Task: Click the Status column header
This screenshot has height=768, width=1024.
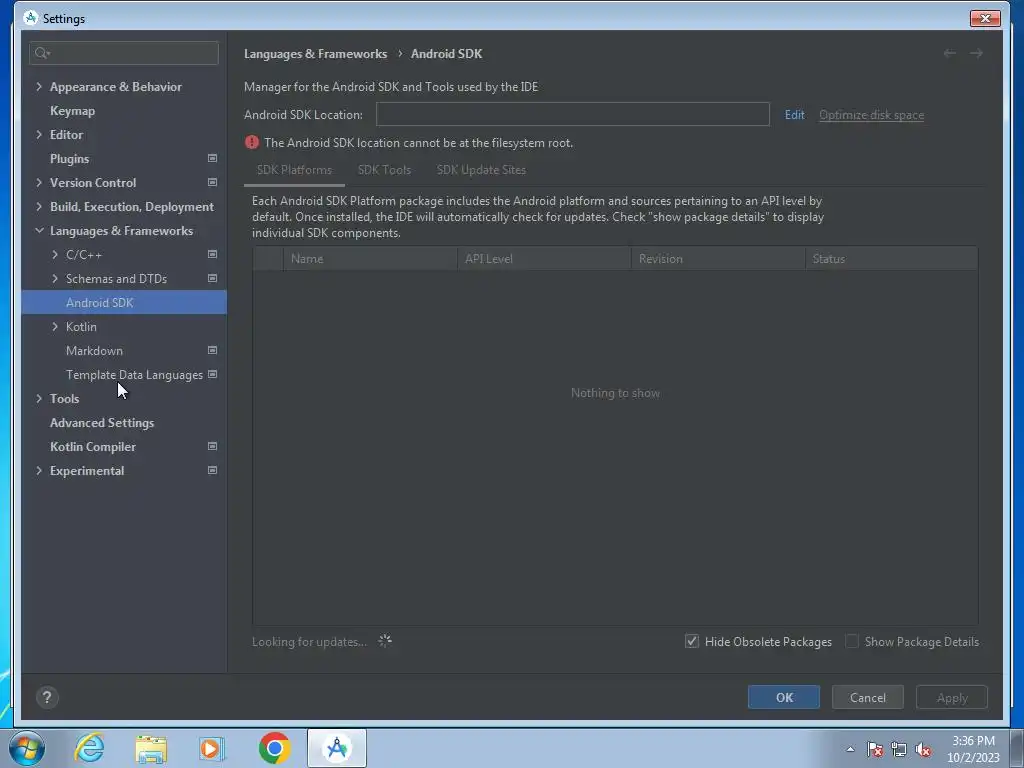Action: point(891,259)
